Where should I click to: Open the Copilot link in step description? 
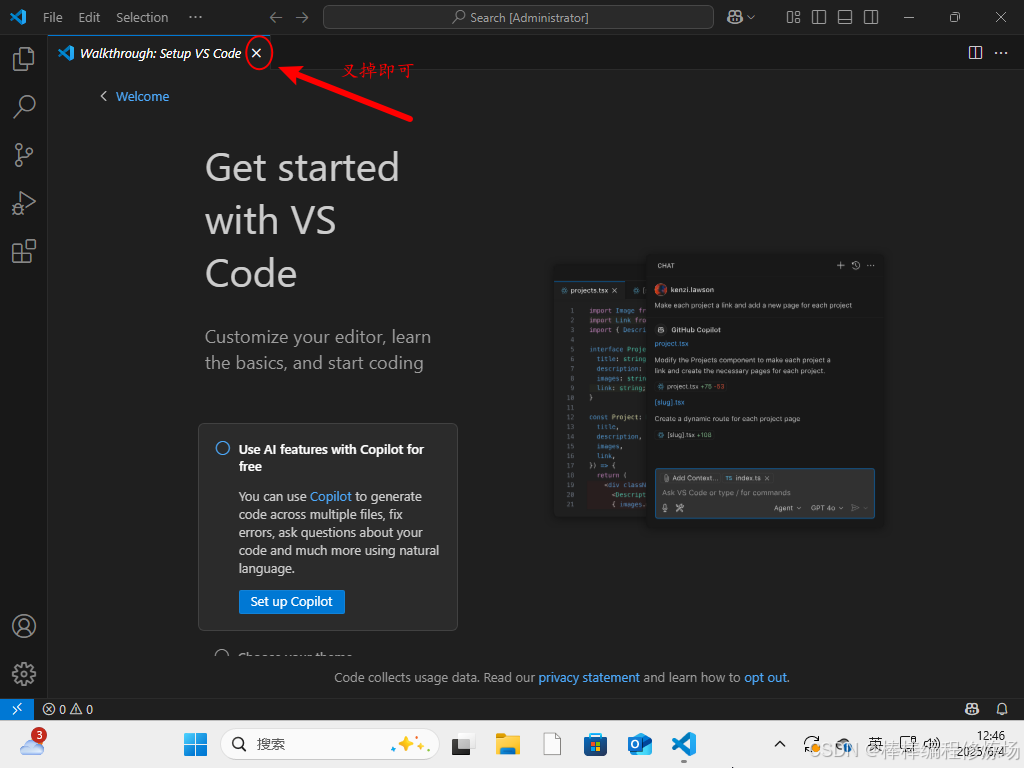330,496
